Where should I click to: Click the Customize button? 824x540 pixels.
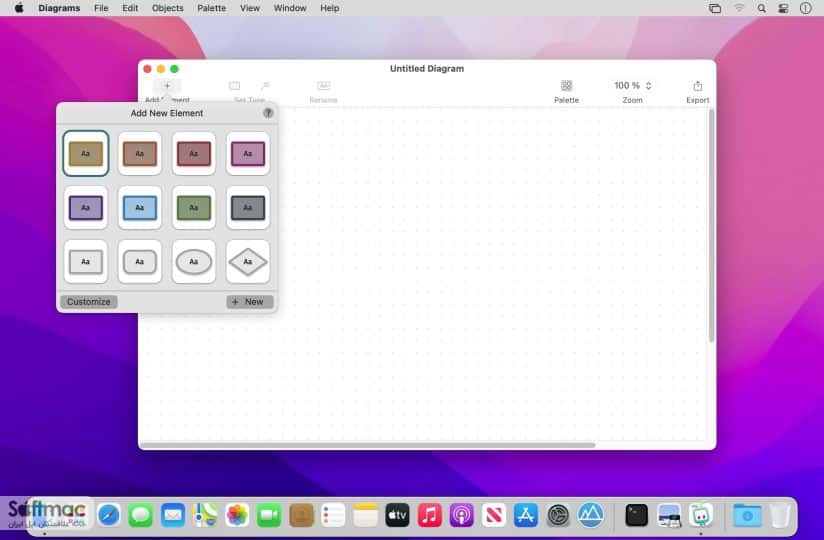point(89,302)
